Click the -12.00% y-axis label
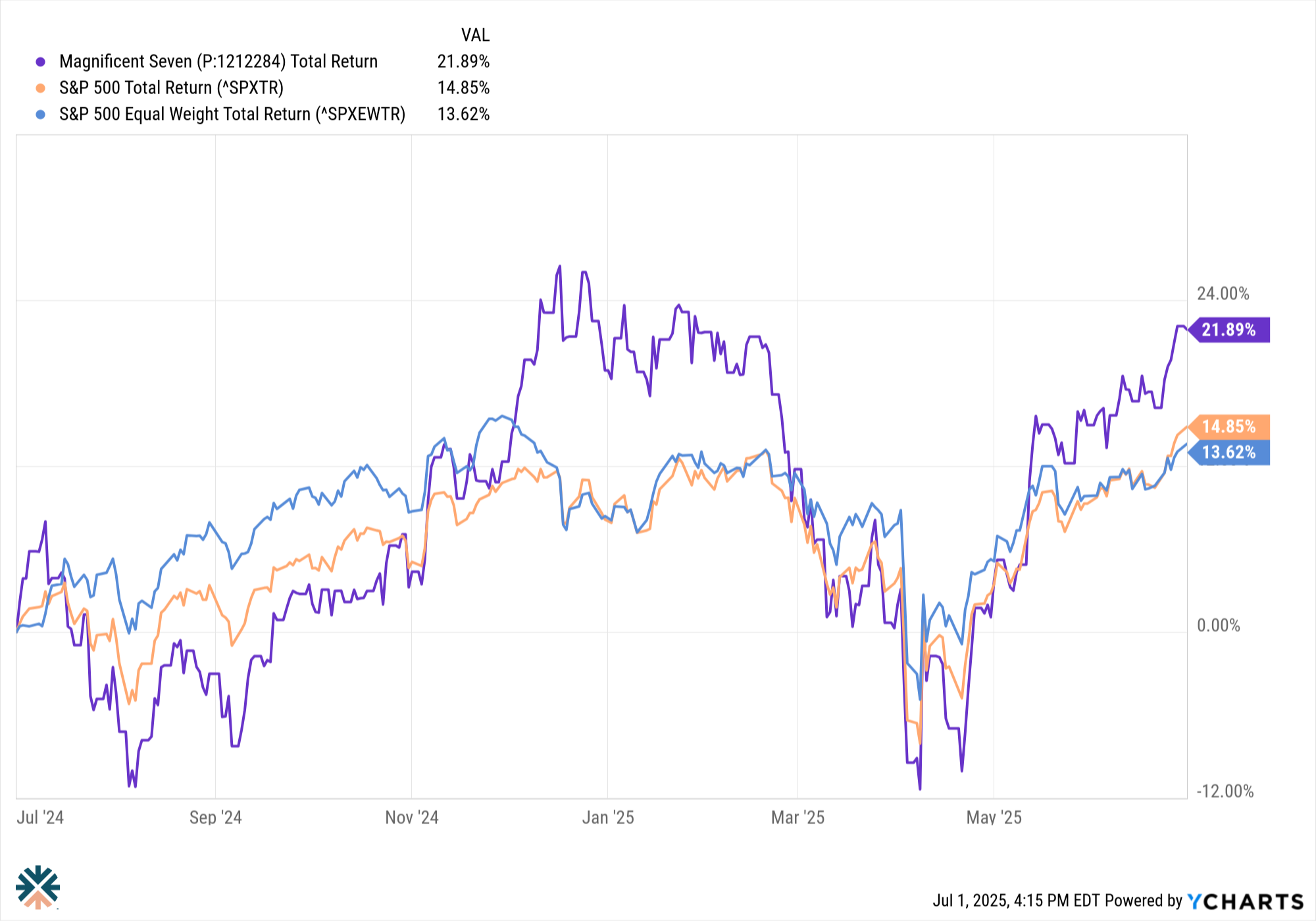The height and width of the screenshot is (921, 1316). (1225, 791)
